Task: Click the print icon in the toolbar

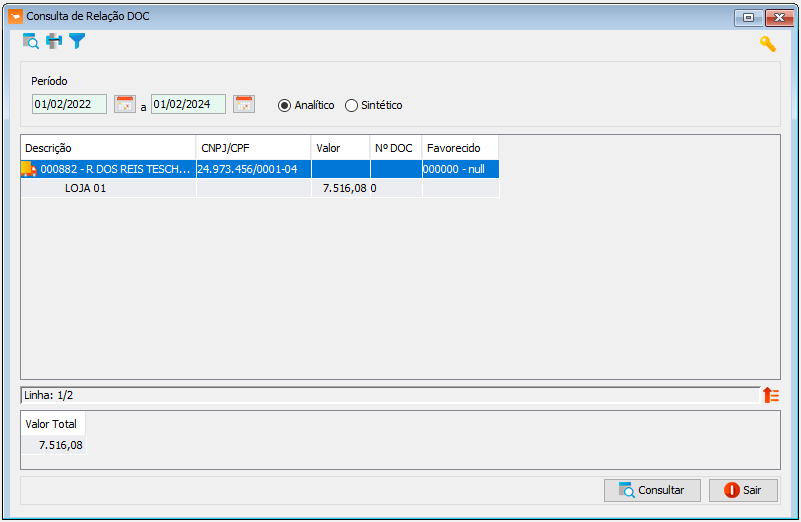Action: pos(54,41)
